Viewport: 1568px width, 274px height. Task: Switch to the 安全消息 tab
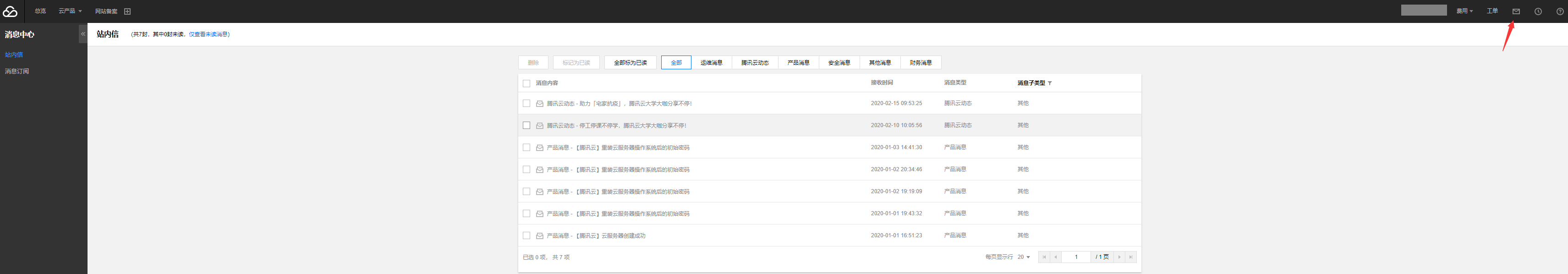pos(839,63)
